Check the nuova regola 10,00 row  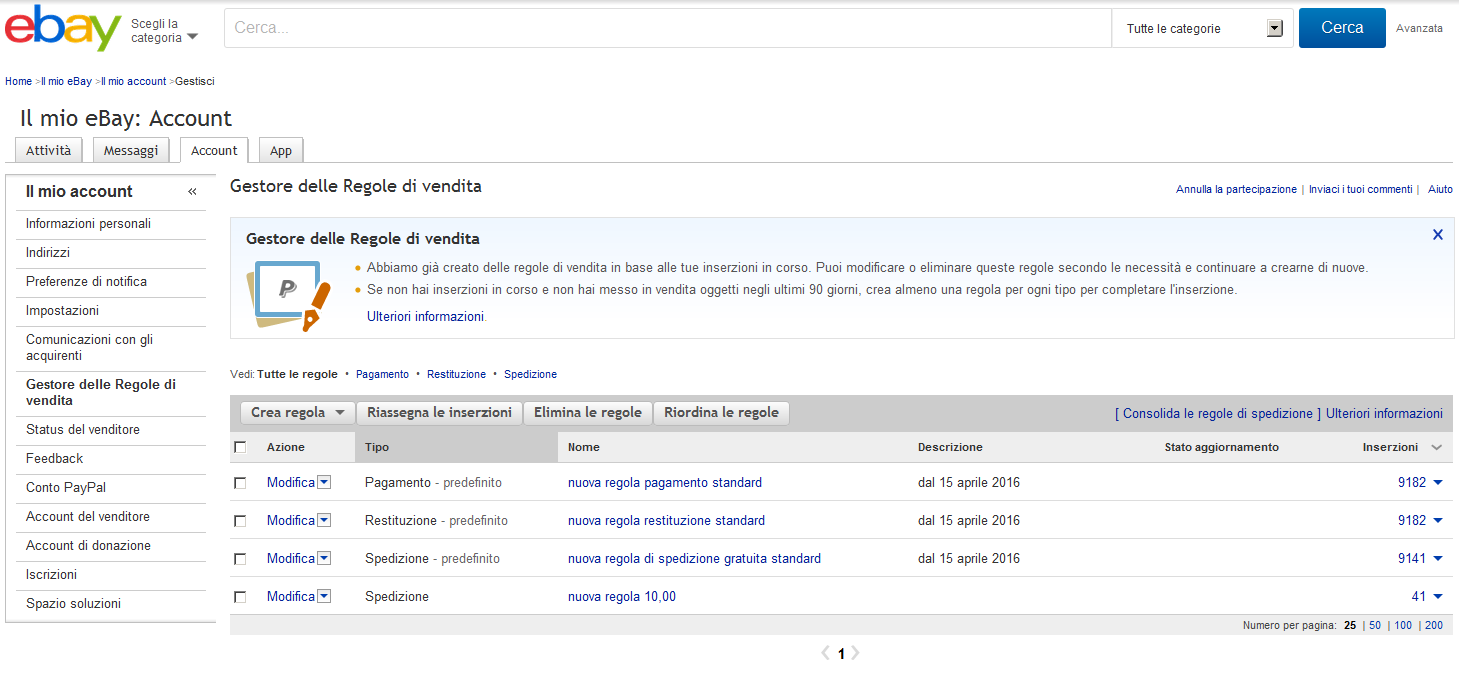click(x=240, y=597)
